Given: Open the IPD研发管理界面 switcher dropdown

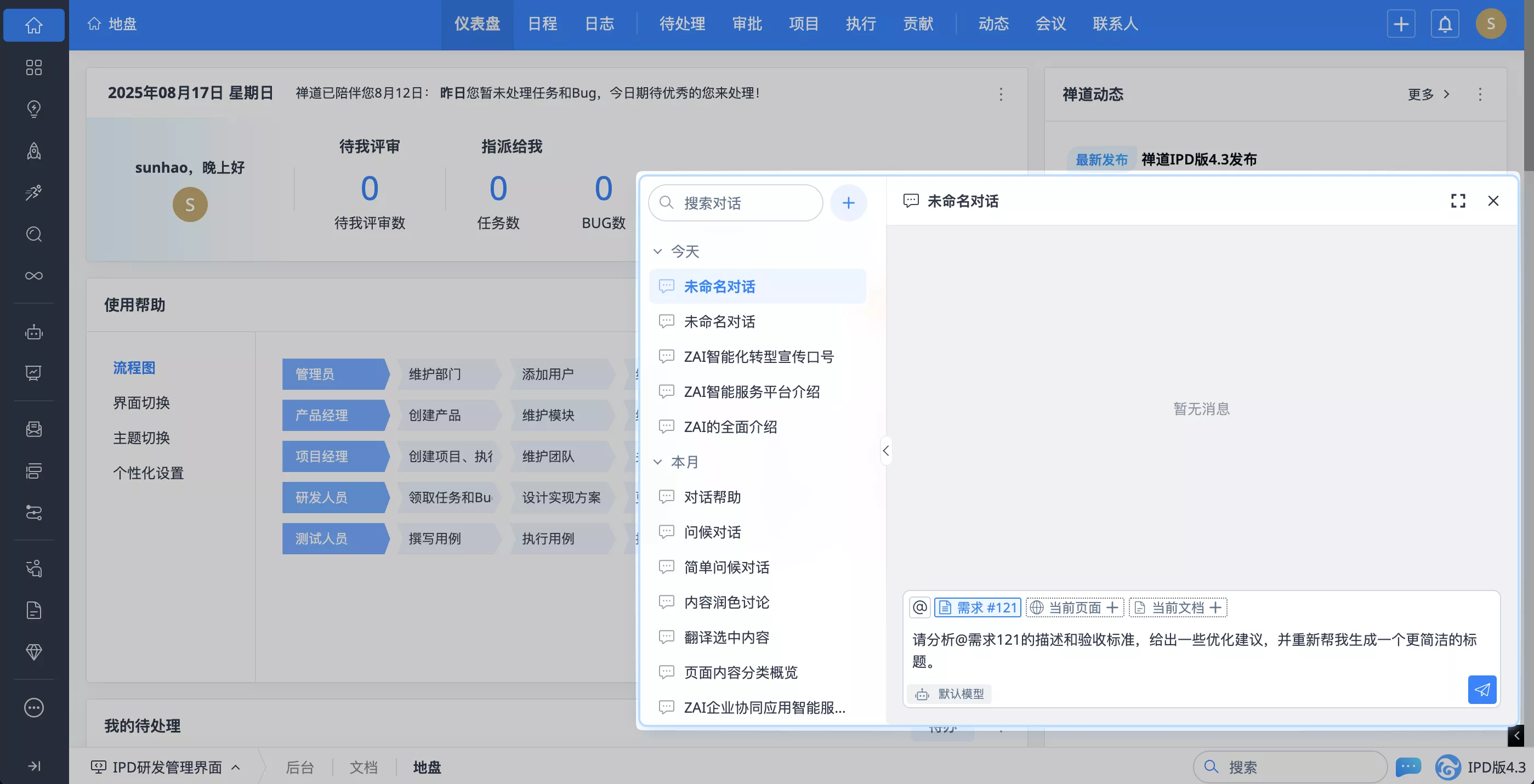Looking at the screenshot, I should tap(166, 767).
